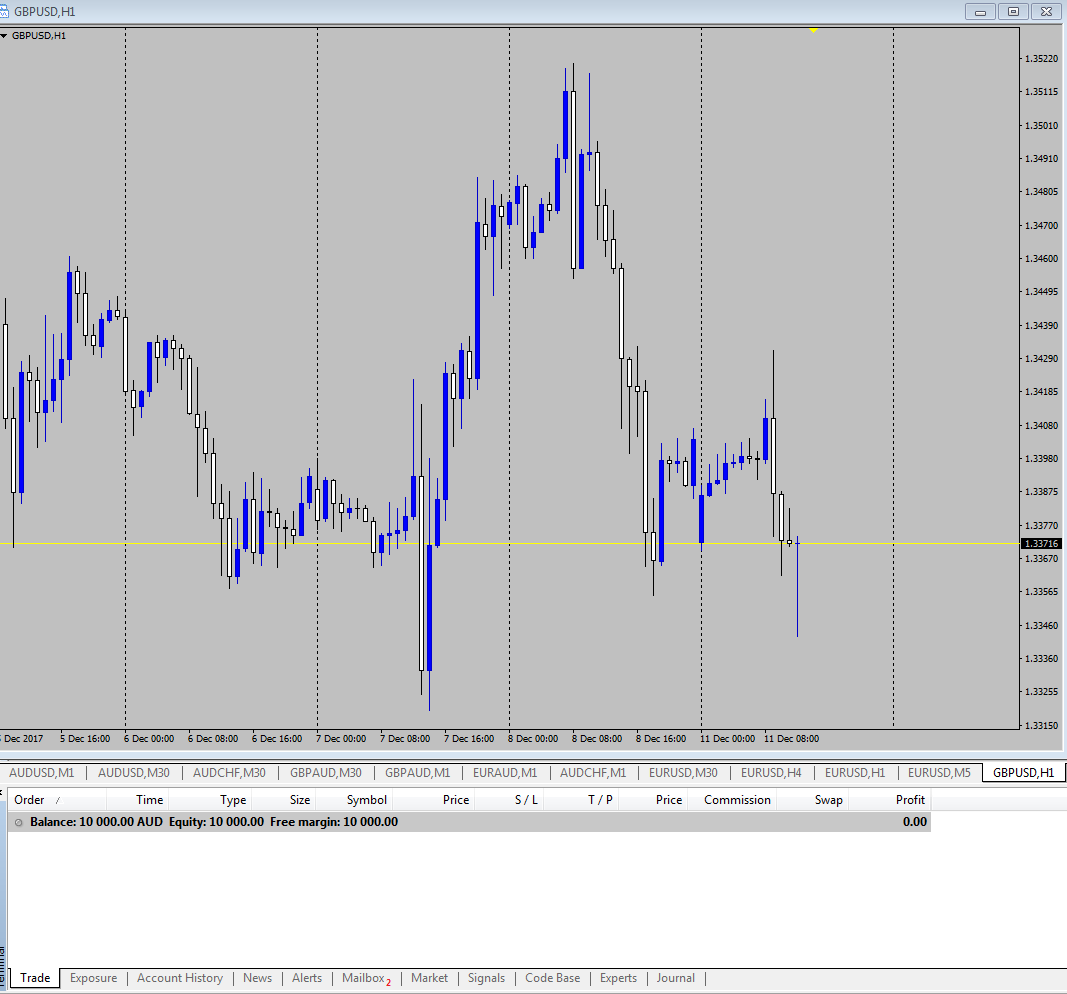Click the 8 Dec 00:00 time axis label
This screenshot has width=1067, height=994.
(x=533, y=739)
